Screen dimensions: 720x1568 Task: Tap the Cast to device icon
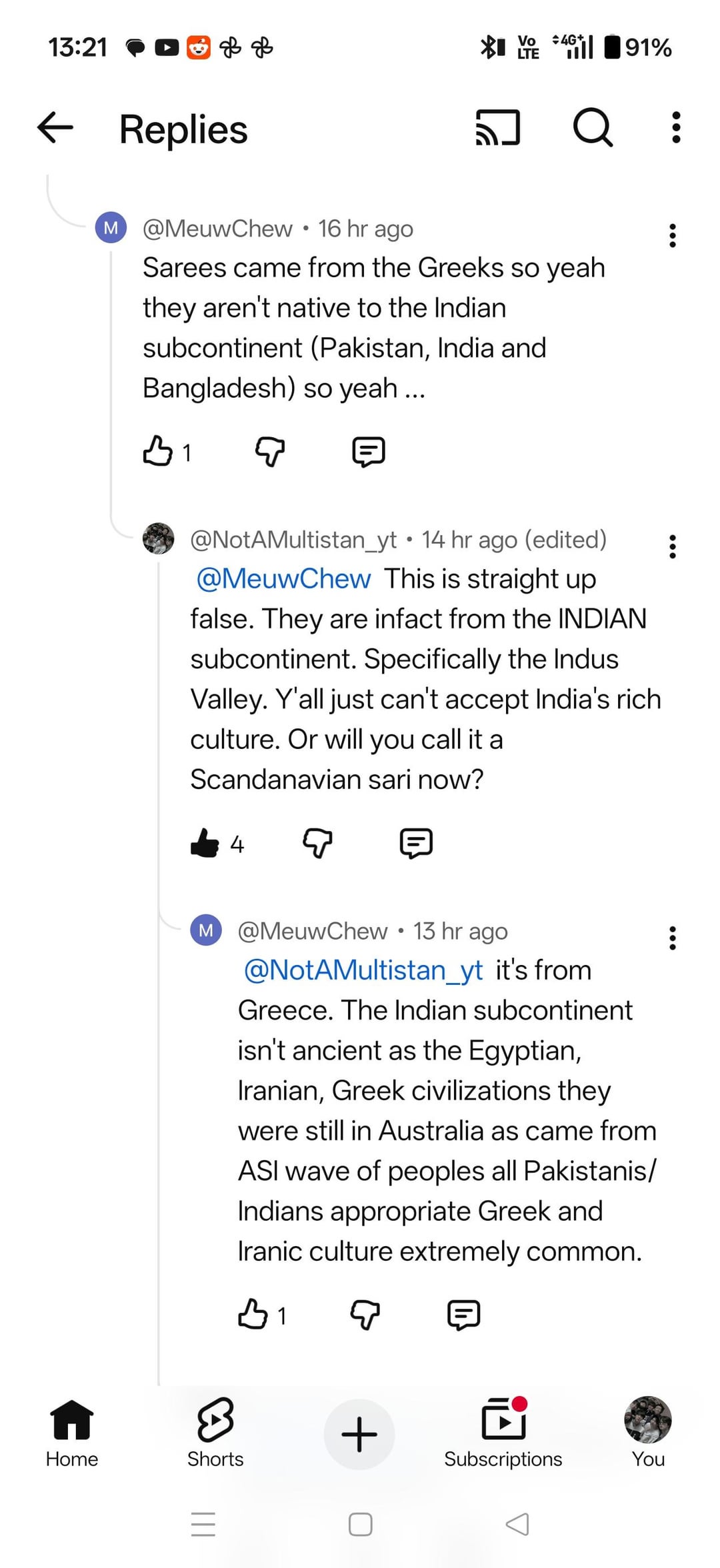tap(497, 127)
